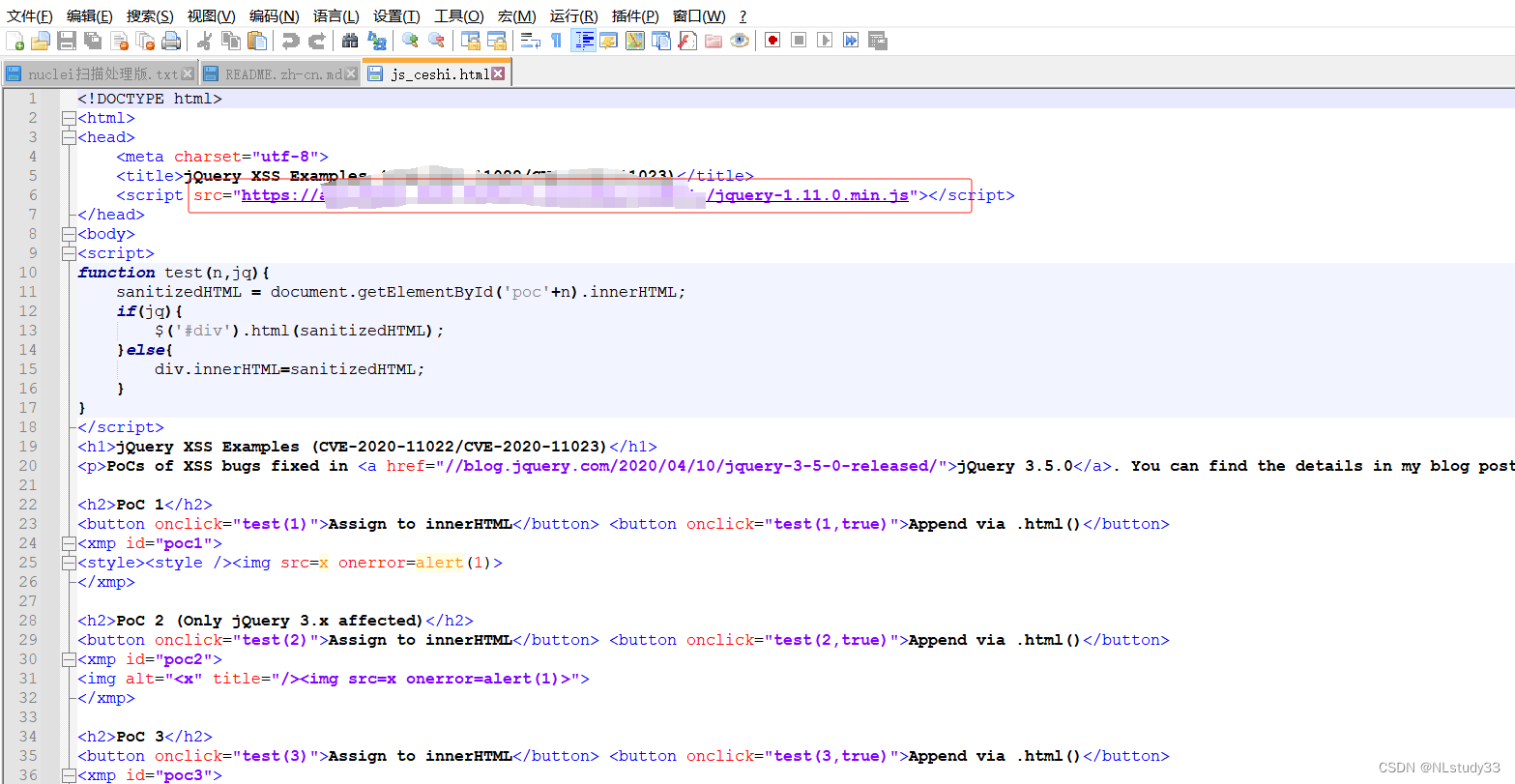Collapse the xmp poc2 fold on line 30
This screenshot has width=1515, height=784.
[x=68, y=659]
